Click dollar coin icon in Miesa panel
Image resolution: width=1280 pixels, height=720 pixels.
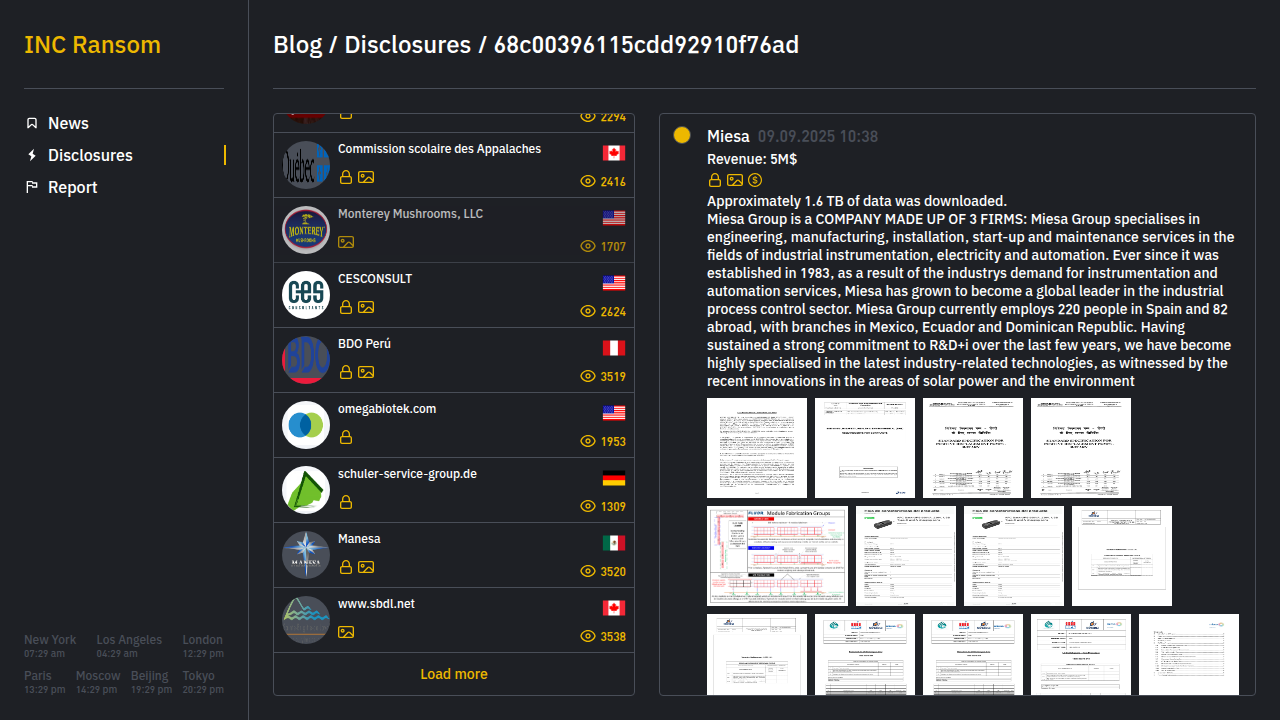(x=755, y=180)
